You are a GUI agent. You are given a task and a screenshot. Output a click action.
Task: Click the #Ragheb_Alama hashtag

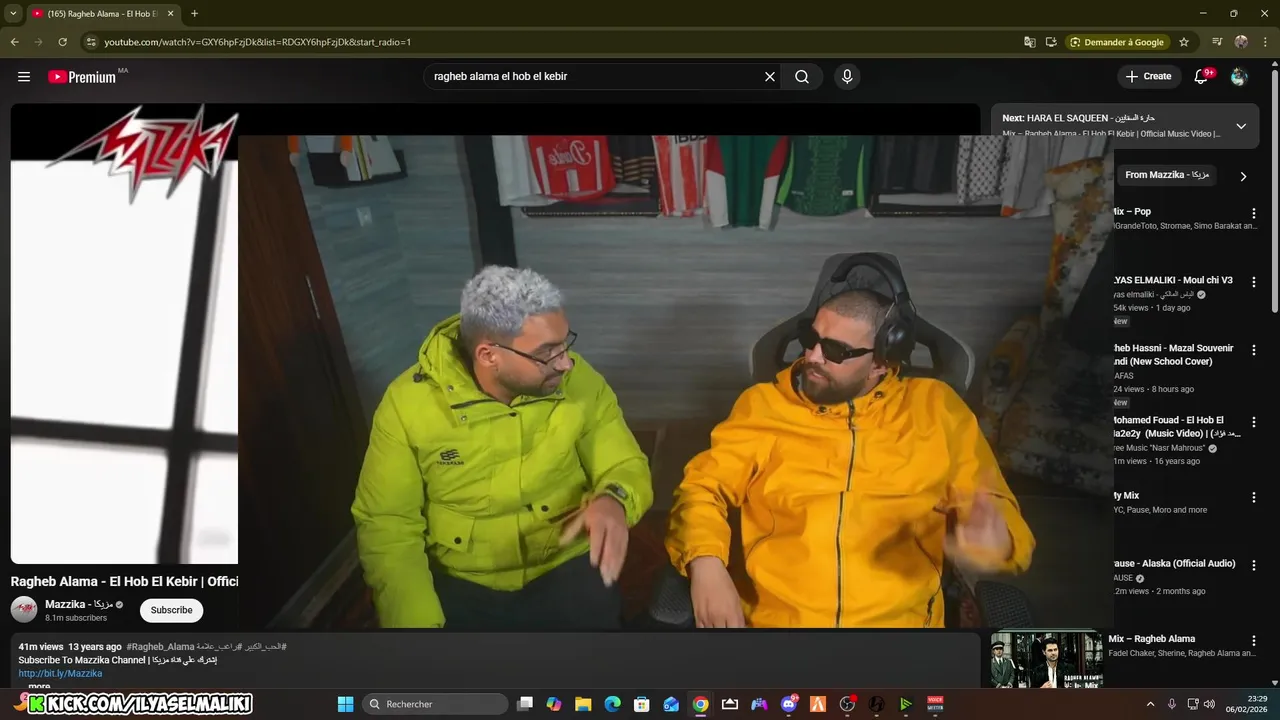point(160,647)
